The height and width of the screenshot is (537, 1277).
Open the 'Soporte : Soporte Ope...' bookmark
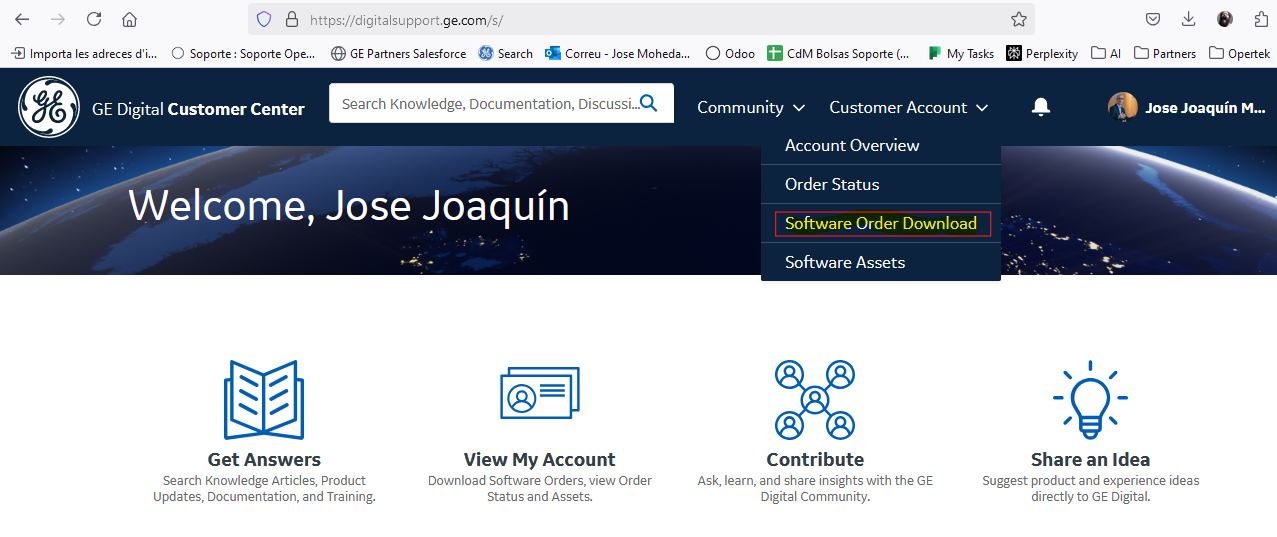click(x=243, y=53)
